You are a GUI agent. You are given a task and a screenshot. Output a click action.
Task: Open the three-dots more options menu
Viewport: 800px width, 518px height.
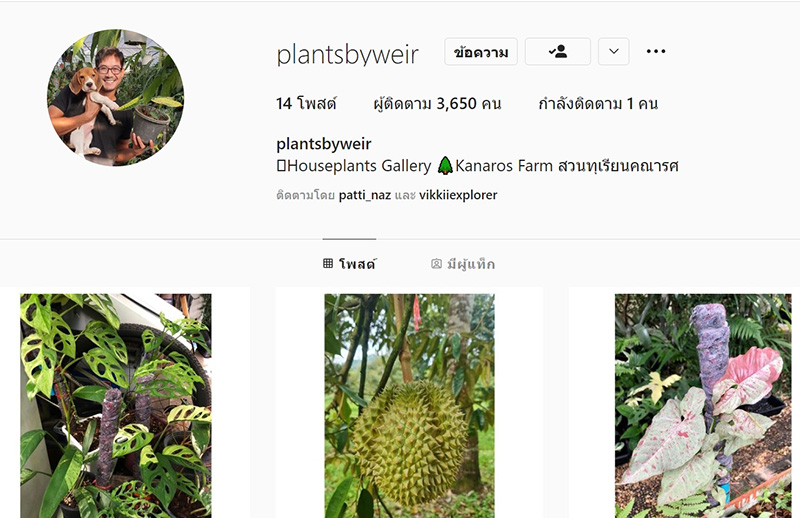pyautogui.click(x=656, y=51)
